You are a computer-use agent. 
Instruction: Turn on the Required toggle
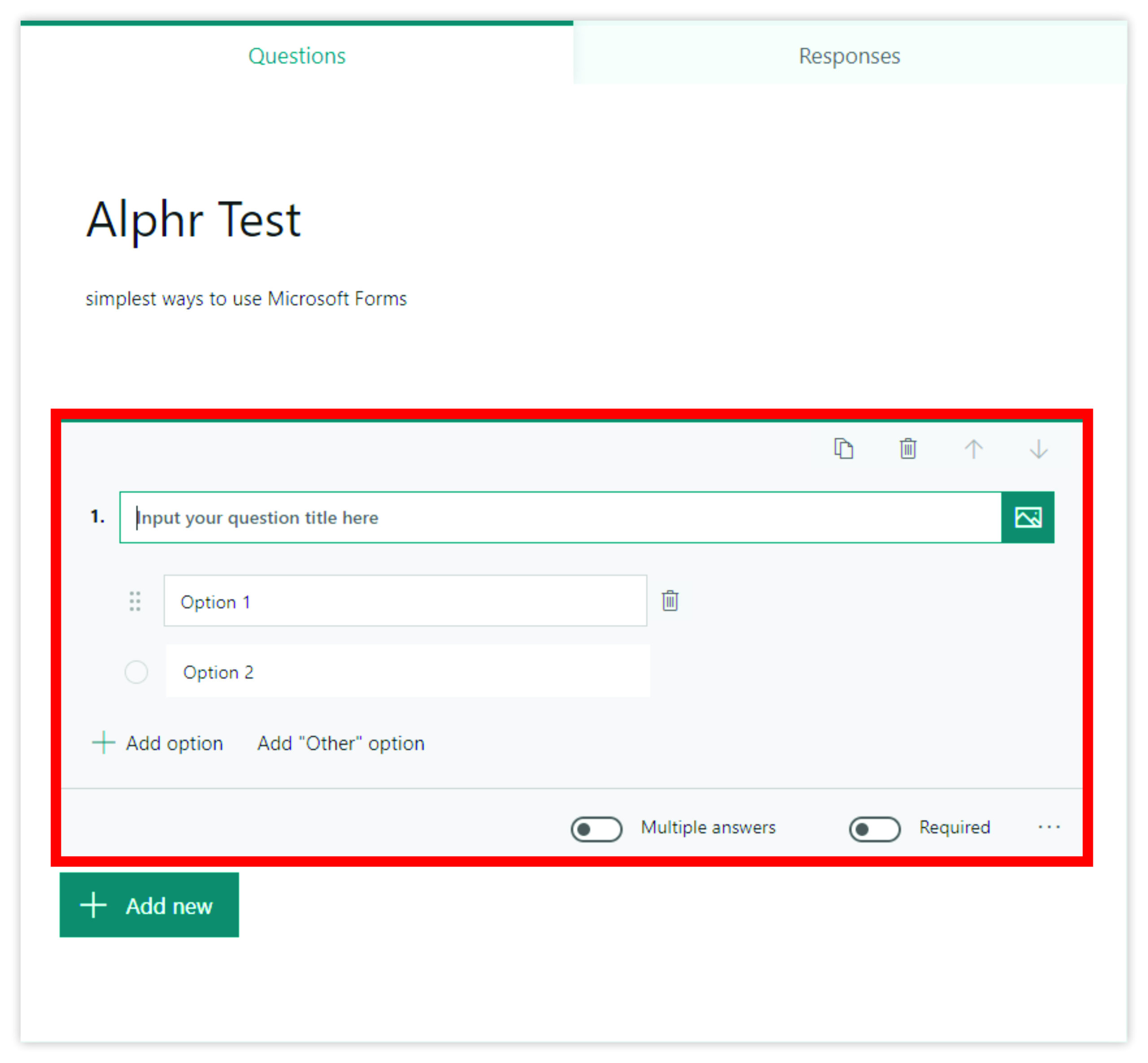(874, 829)
